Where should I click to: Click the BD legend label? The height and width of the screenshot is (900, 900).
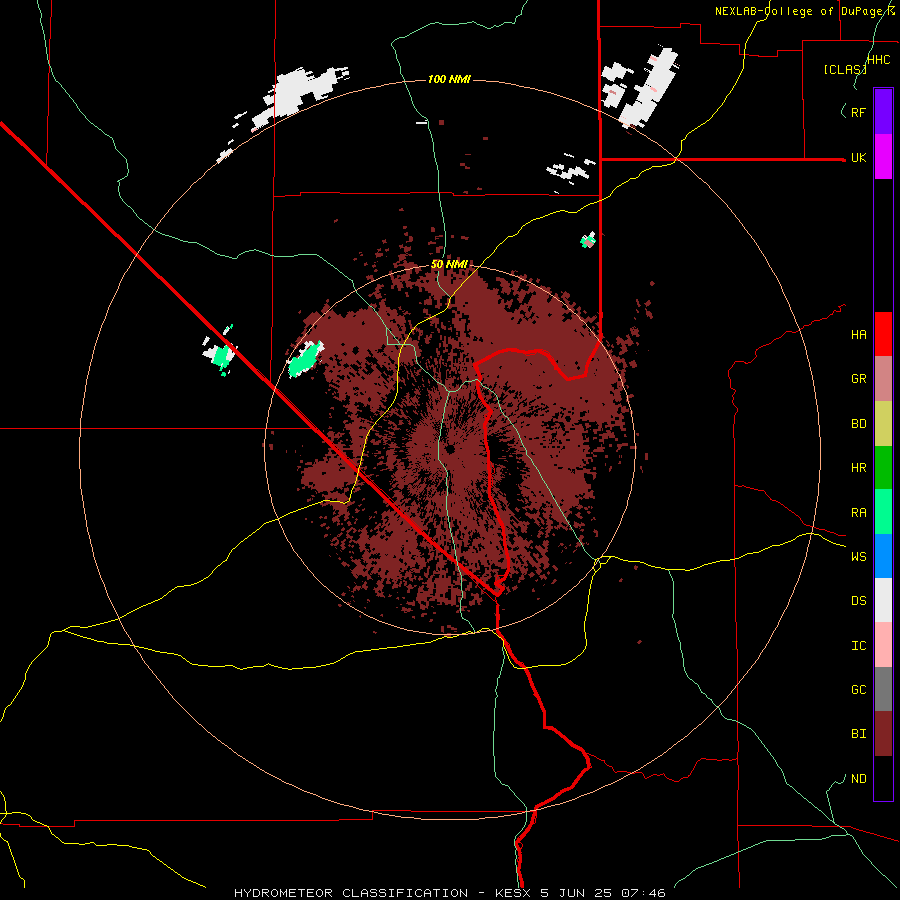pos(858,424)
